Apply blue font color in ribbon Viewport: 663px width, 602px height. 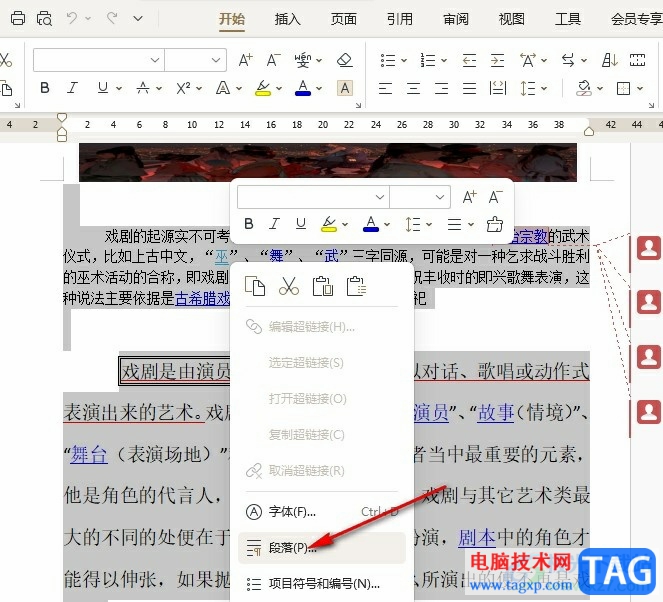(303, 88)
